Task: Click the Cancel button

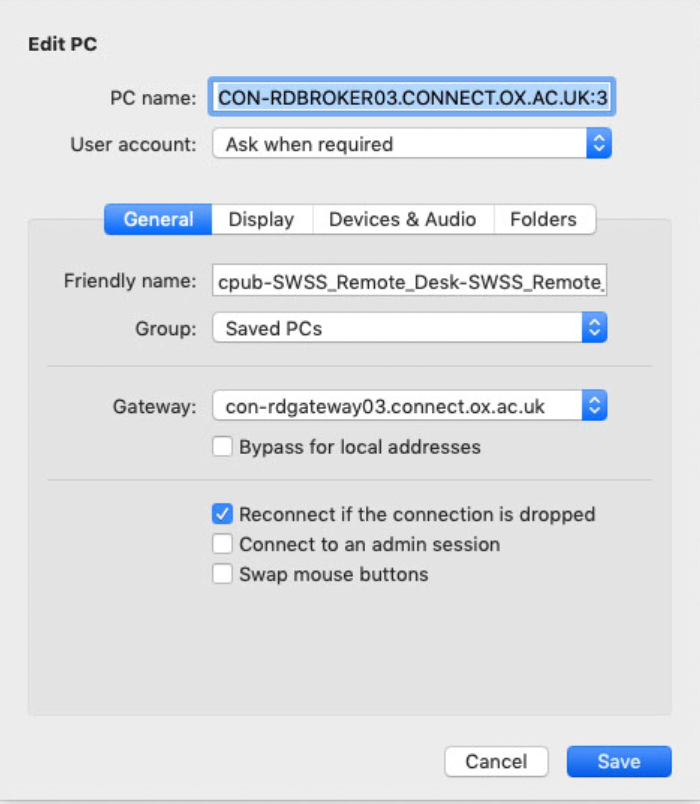Action: point(496,762)
